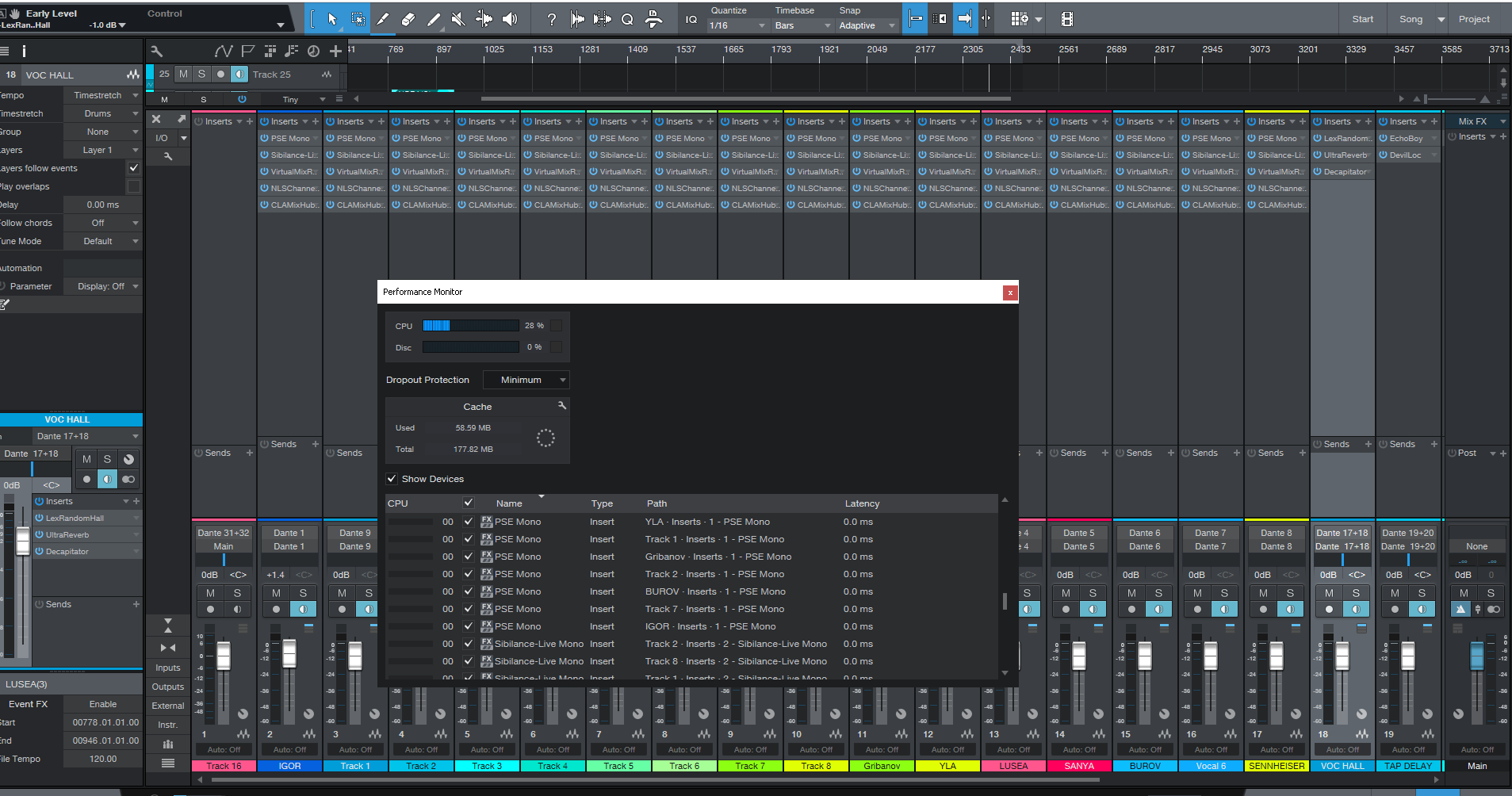Toggle monitor on Track 25
The image size is (1512, 796).
(x=239, y=74)
